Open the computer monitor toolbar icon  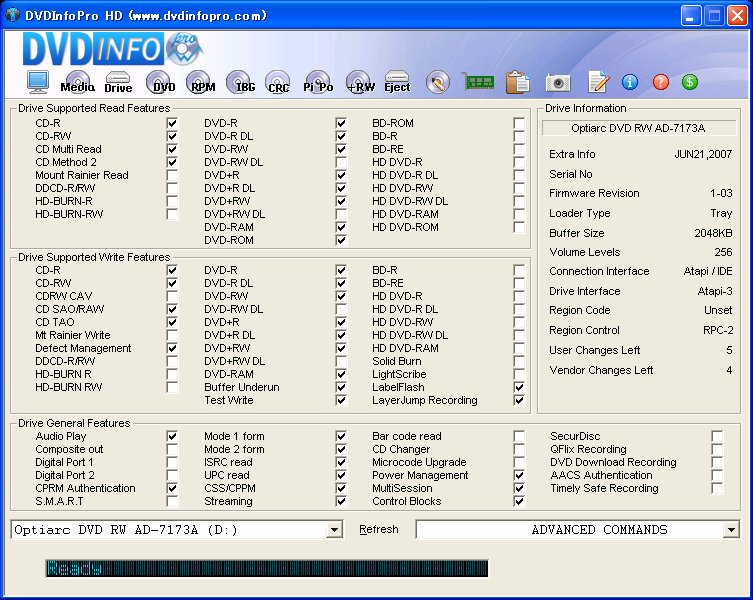pyautogui.click(x=37, y=82)
